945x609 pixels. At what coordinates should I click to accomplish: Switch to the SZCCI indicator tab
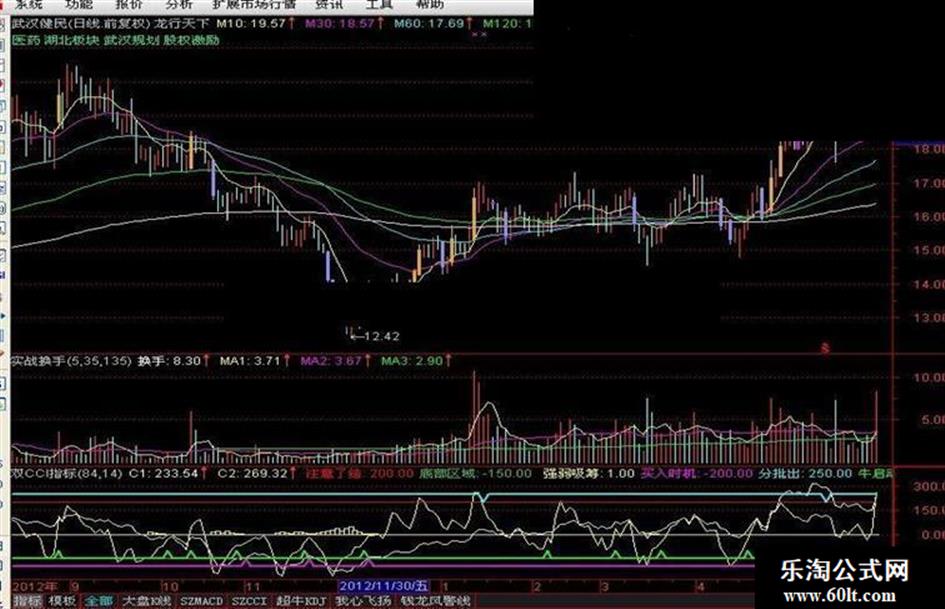pyautogui.click(x=249, y=601)
